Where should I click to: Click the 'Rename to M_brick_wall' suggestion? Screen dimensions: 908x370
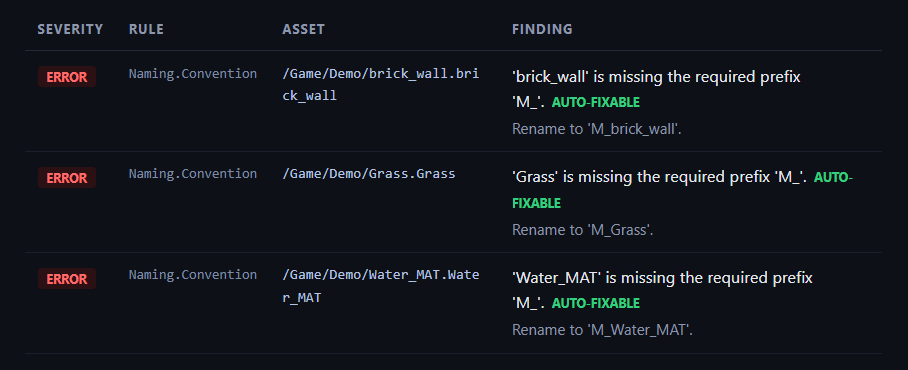pyautogui.click(x=596, y=129)
